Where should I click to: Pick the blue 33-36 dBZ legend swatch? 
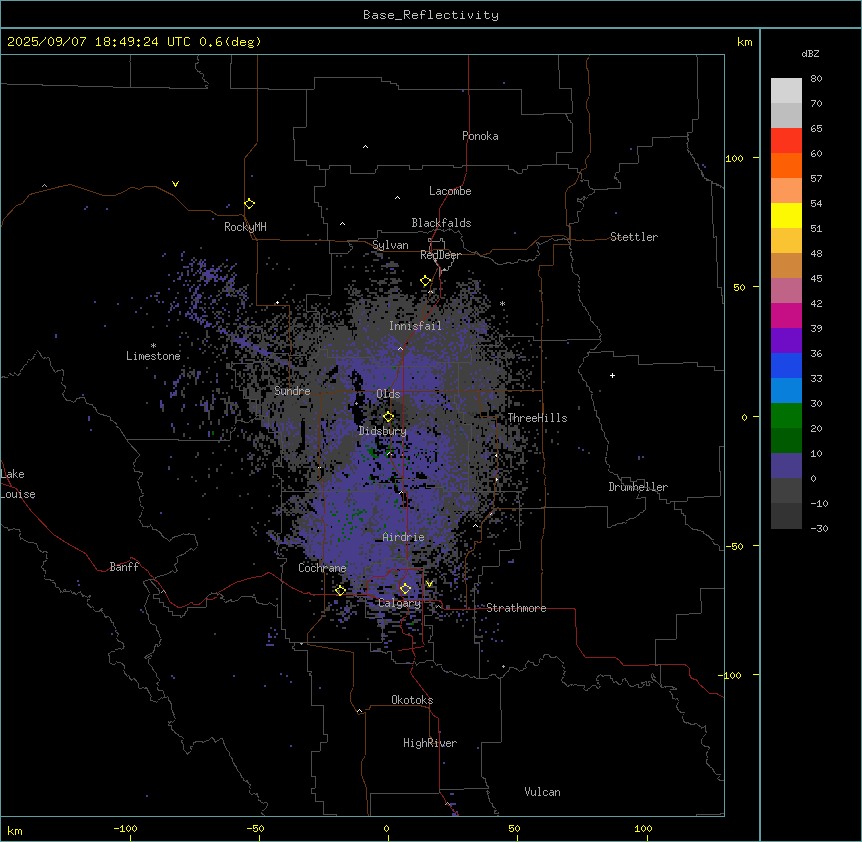click(786, 365)
